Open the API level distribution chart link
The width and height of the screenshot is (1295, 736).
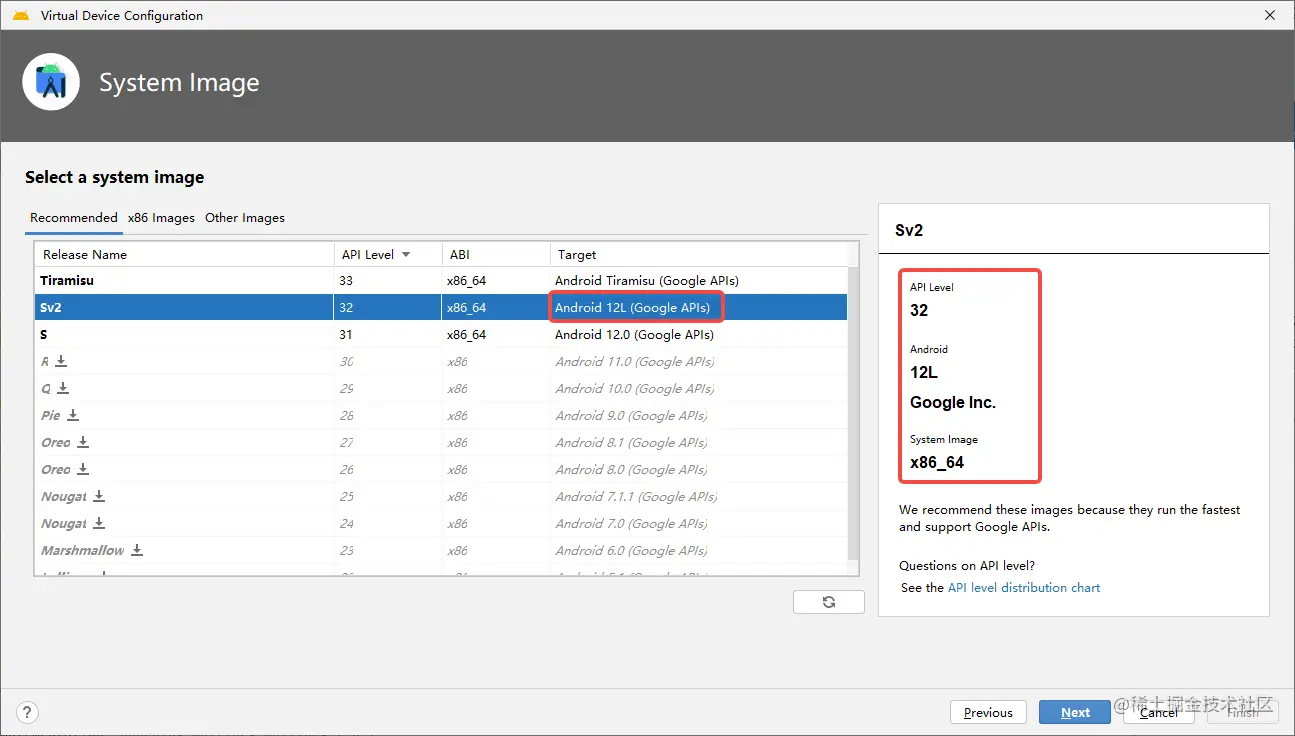[1024, 588]
